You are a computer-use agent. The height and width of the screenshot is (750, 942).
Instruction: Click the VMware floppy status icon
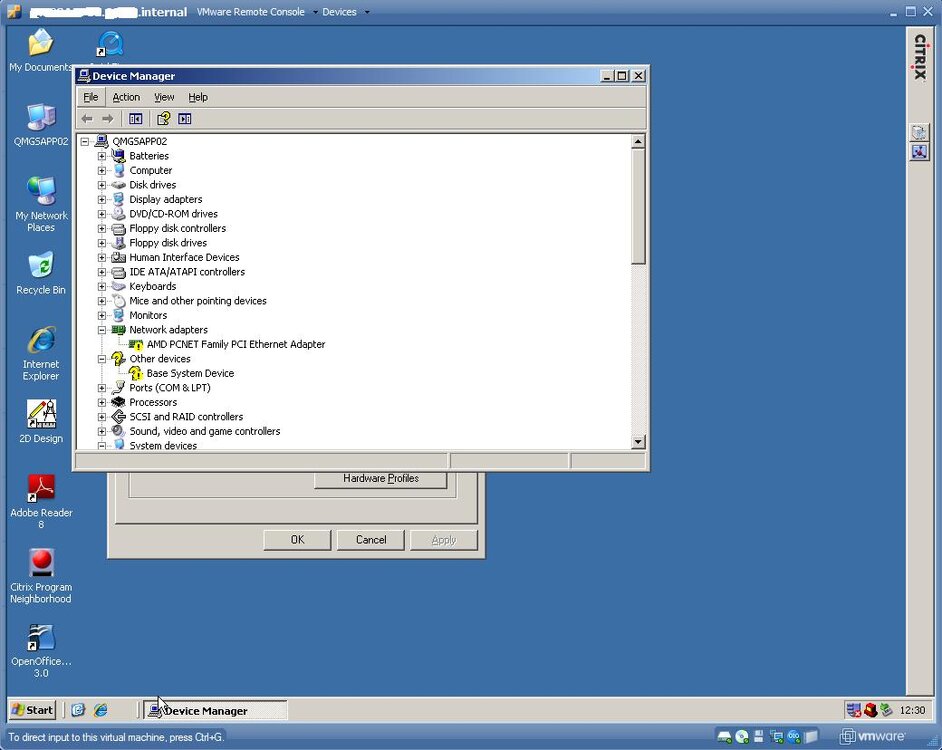coord(759,737)
